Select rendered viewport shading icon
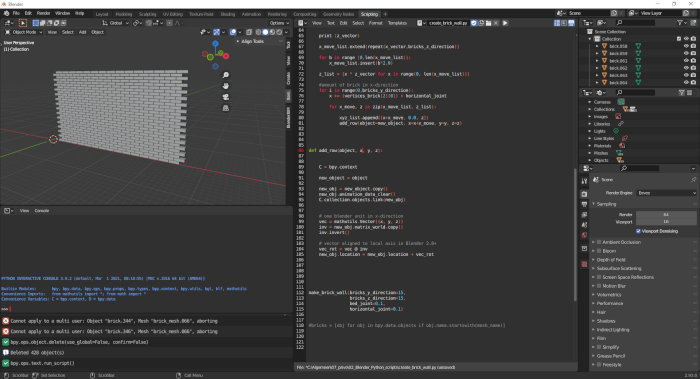Image resolution: width=700 pixels, height=379 pixels. click(279, 32)
